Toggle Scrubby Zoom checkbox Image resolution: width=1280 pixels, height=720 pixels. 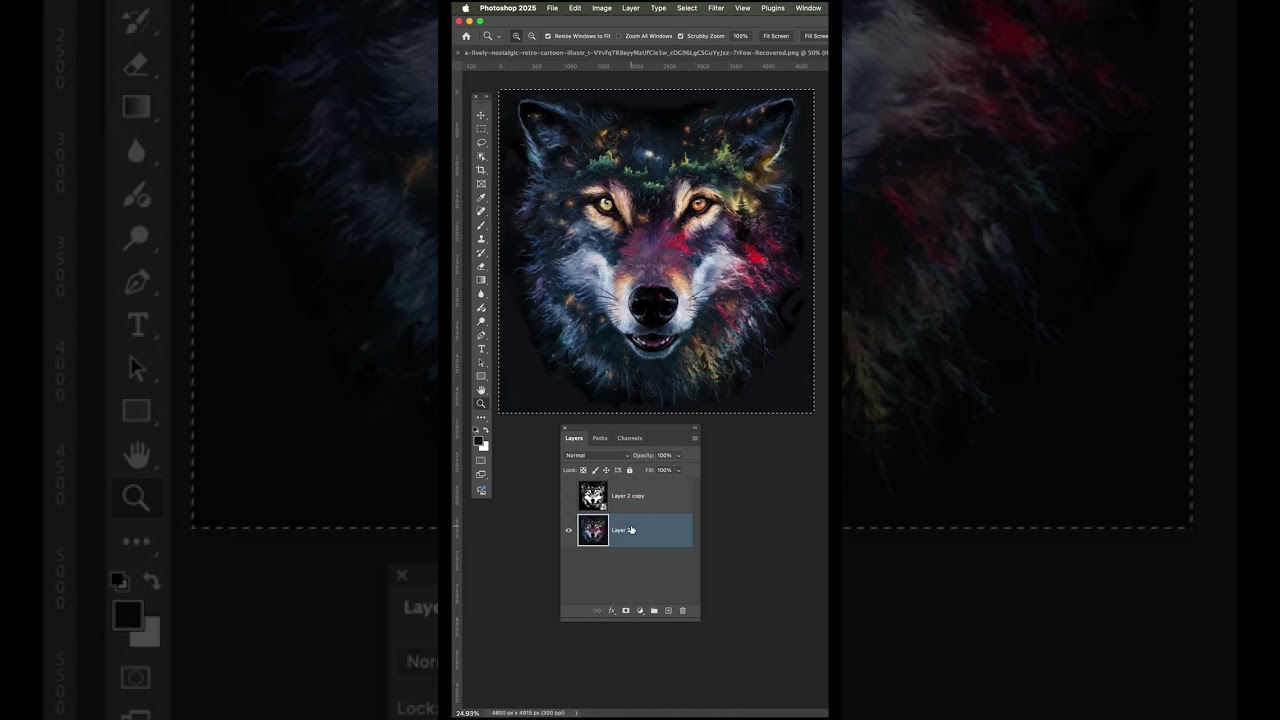[681, 36]
